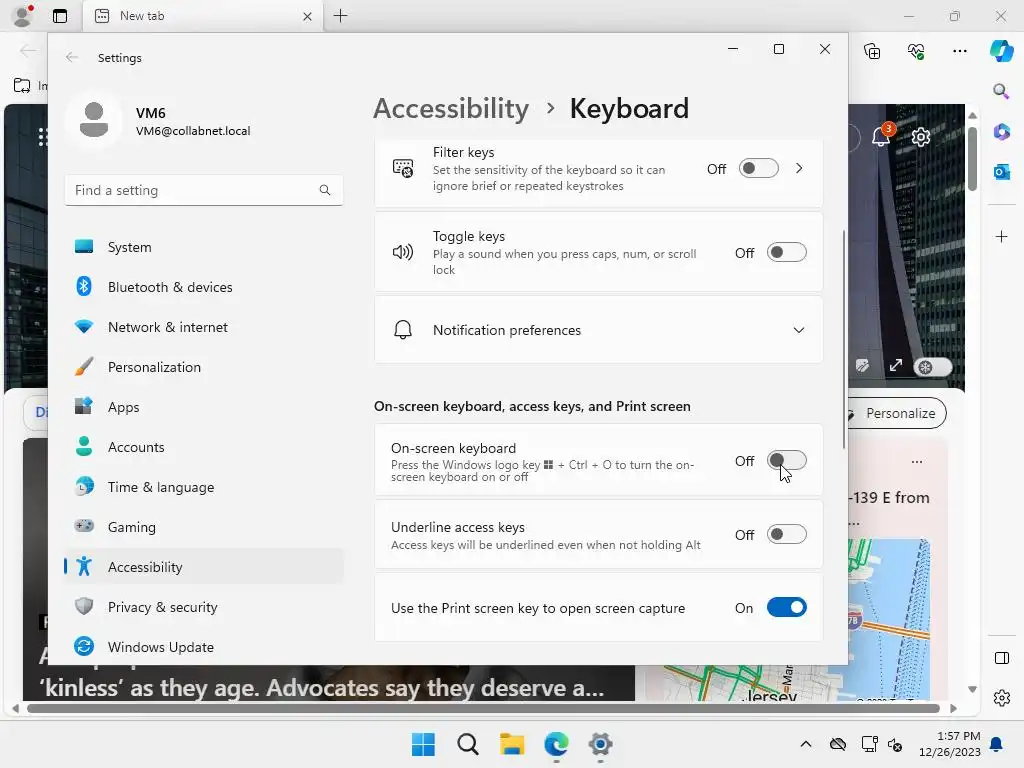Select Apps in settings sidebar
This screenshot has width=1024, height=768.
pos(204,407)
